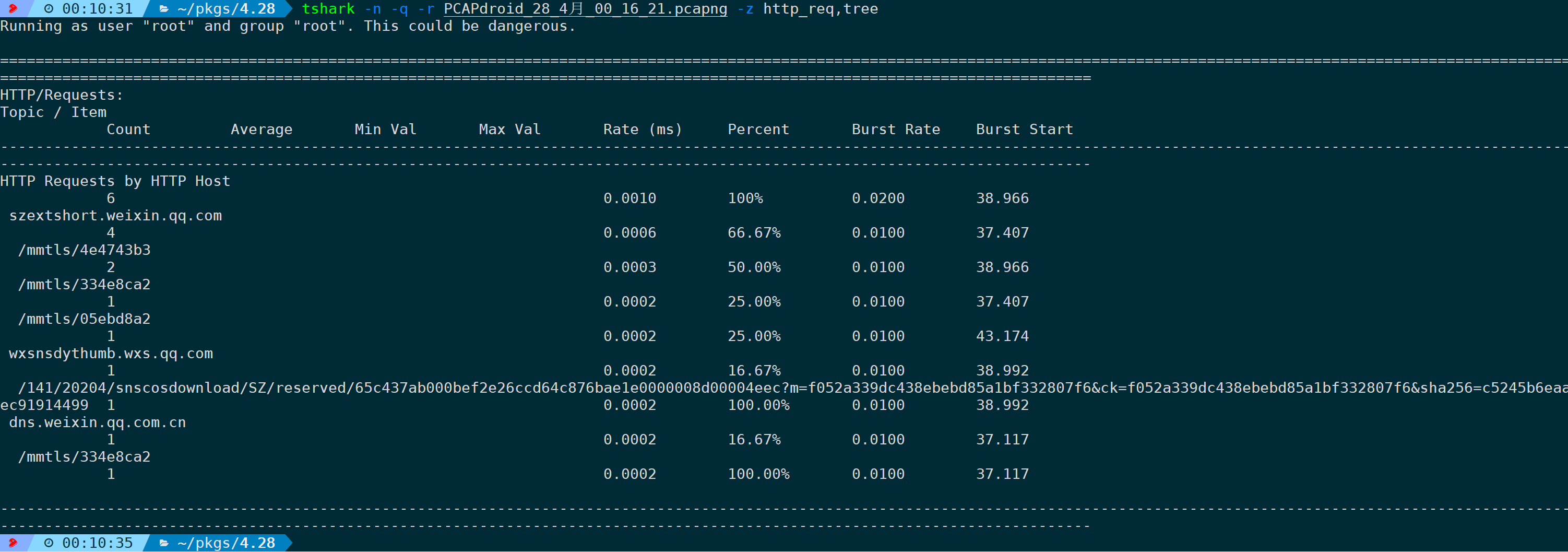Viewport: 1568px width, 552px height.
Task: Click the clock icon beside 00:10:31
Action: click(49, 8)
